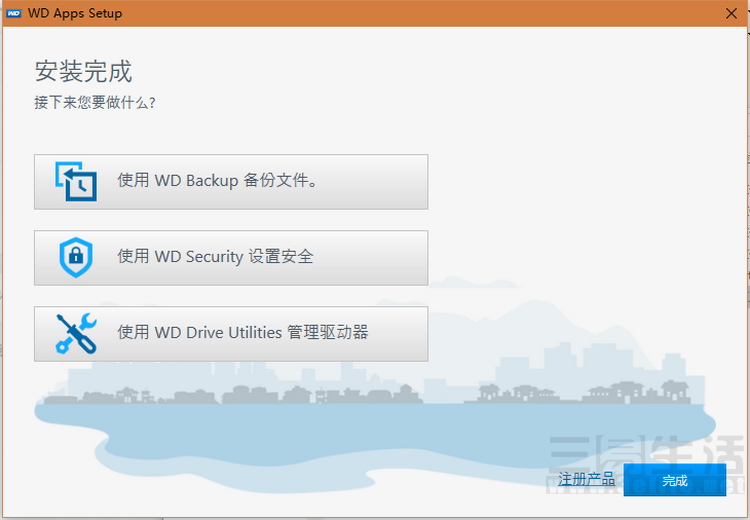
Task: Close the WD Apps Setup window
Action: [x=731, y=13]
